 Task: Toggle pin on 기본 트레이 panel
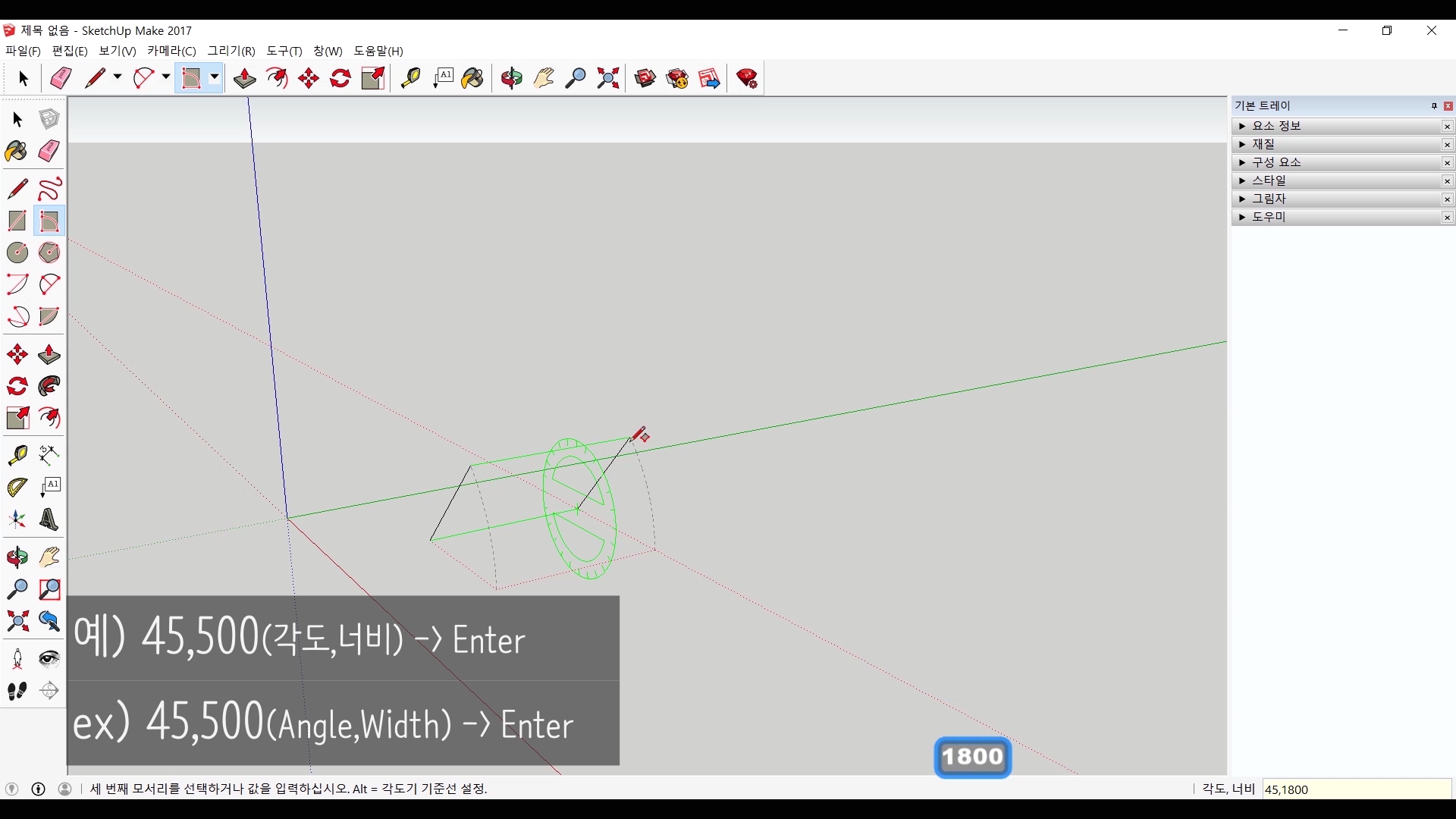(x=1434, y=106)
